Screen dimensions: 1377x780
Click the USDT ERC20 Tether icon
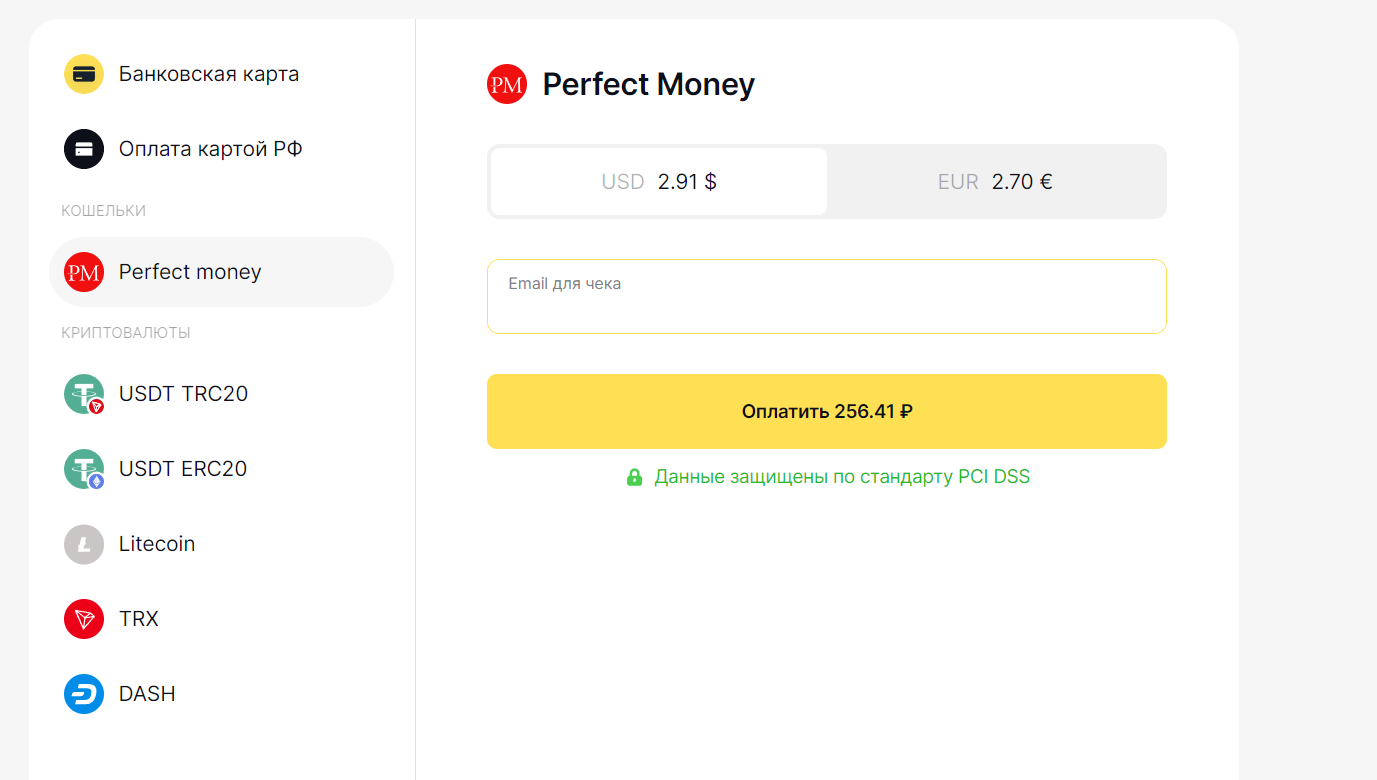(84, 469)
